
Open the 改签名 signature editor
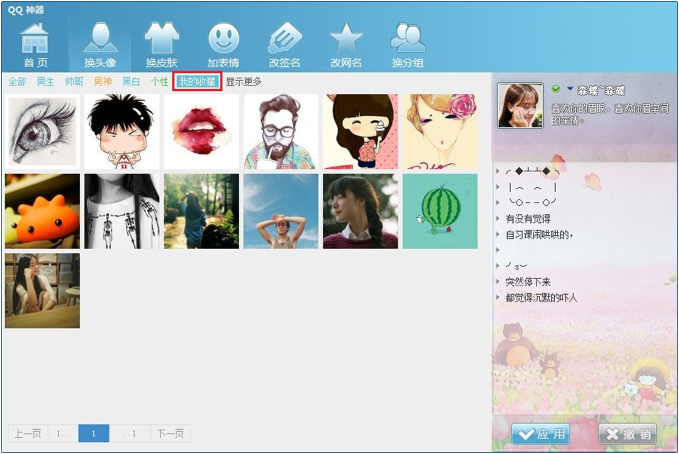[285, 45]
